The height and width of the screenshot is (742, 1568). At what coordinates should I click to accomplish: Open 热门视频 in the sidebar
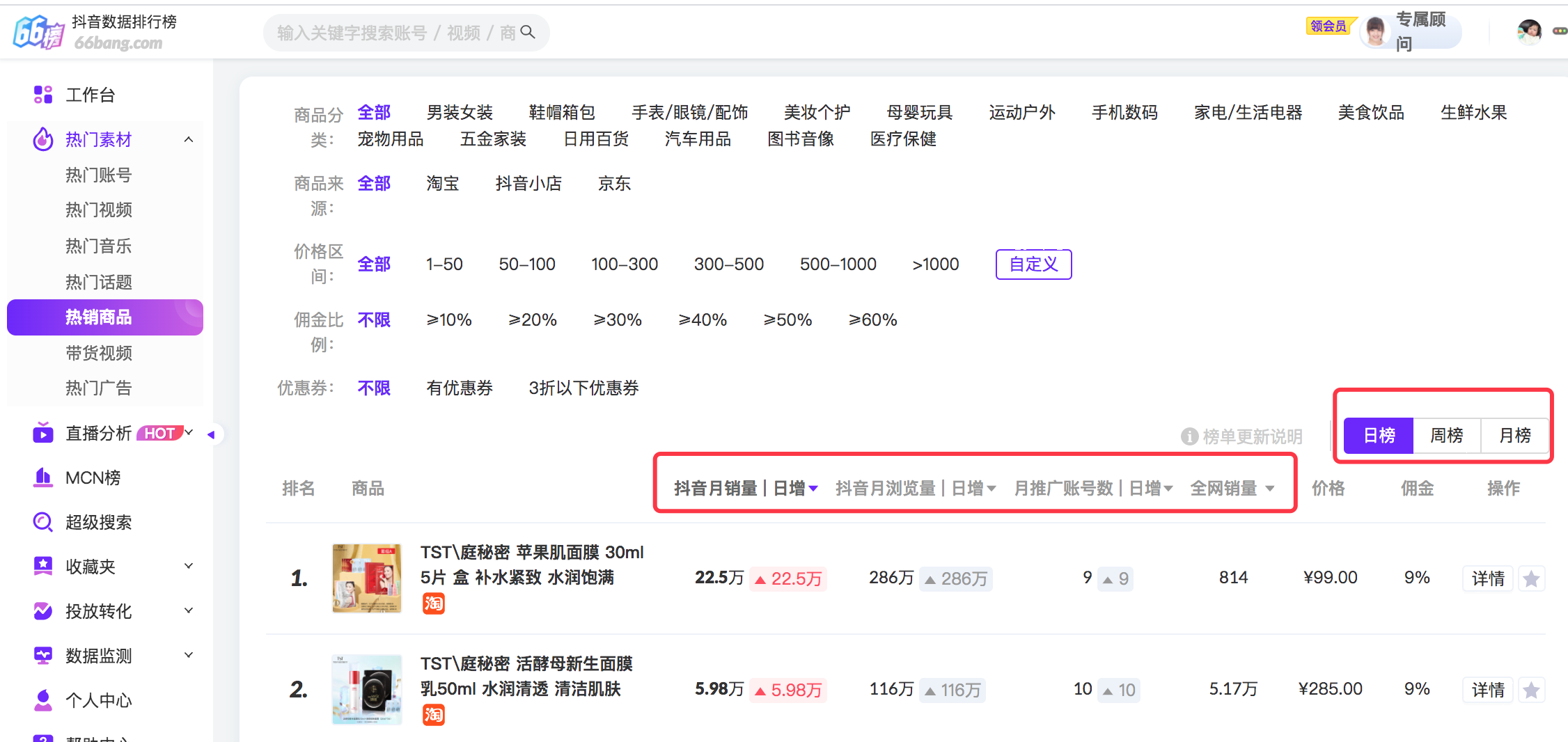click(99, 210)
